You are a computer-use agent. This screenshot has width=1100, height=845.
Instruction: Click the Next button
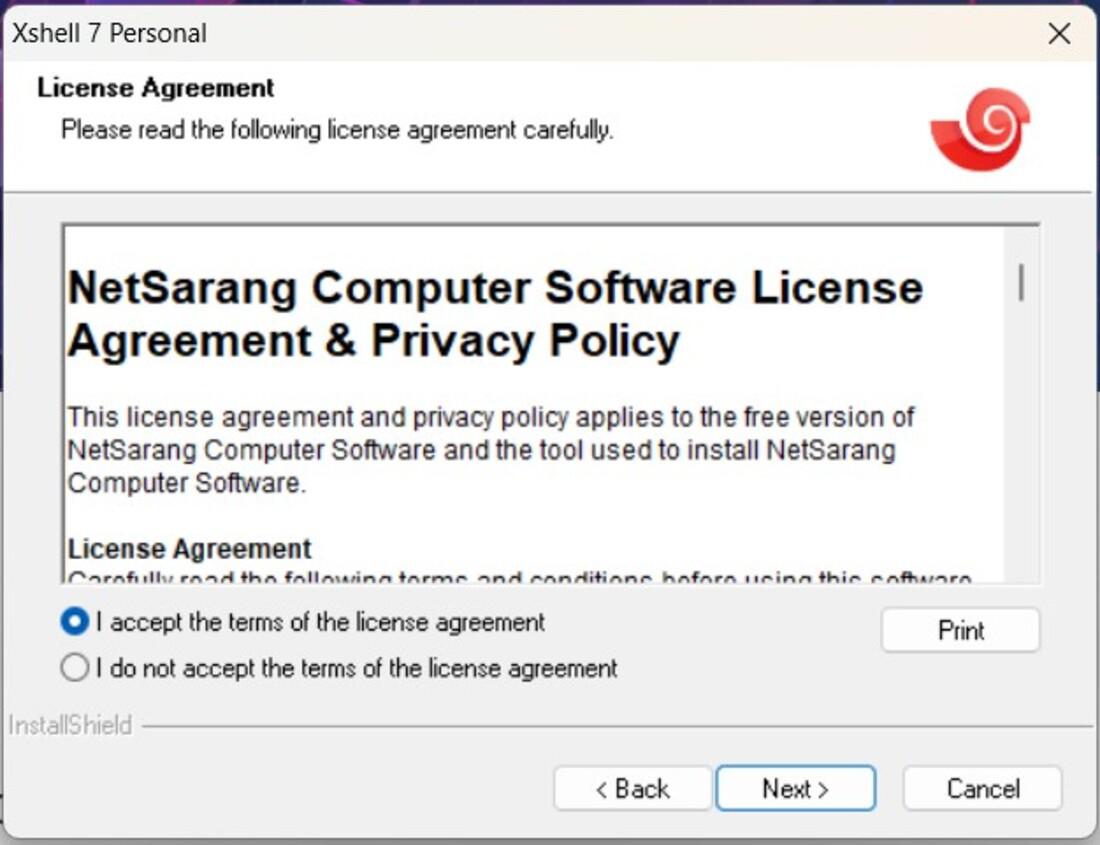tap(796, 789)
